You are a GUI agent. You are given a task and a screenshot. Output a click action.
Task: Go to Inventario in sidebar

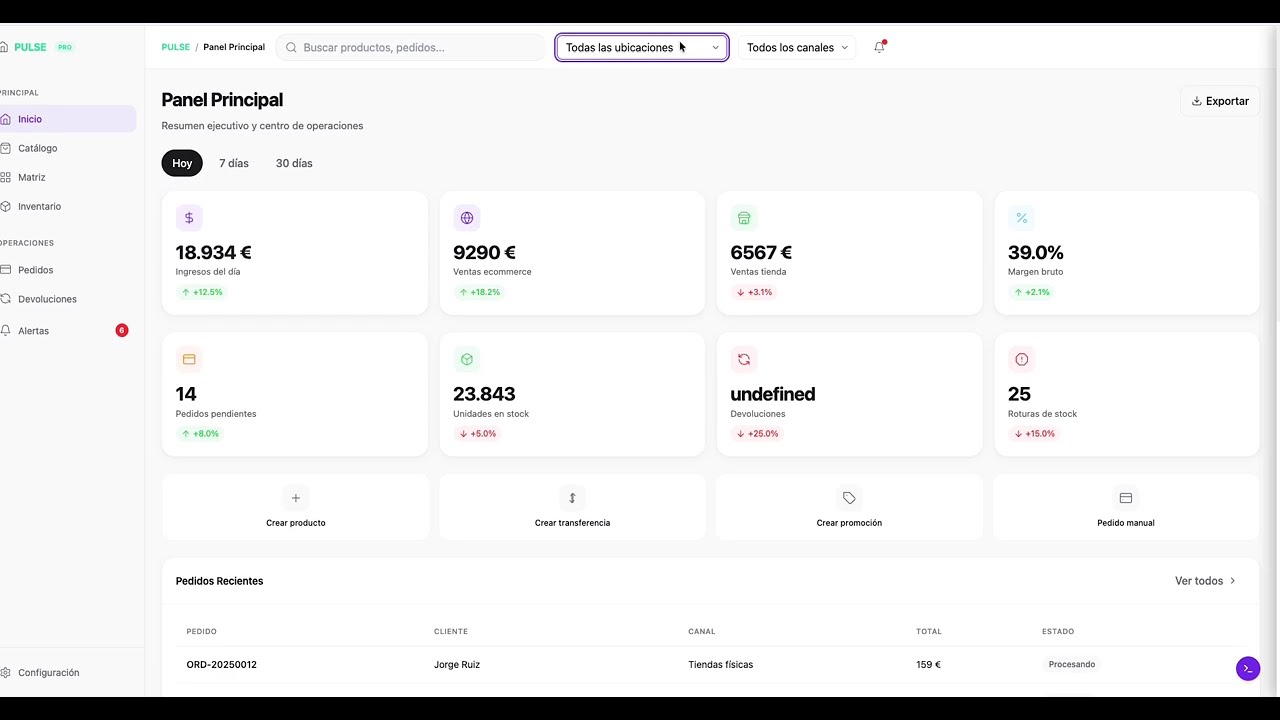40,206
